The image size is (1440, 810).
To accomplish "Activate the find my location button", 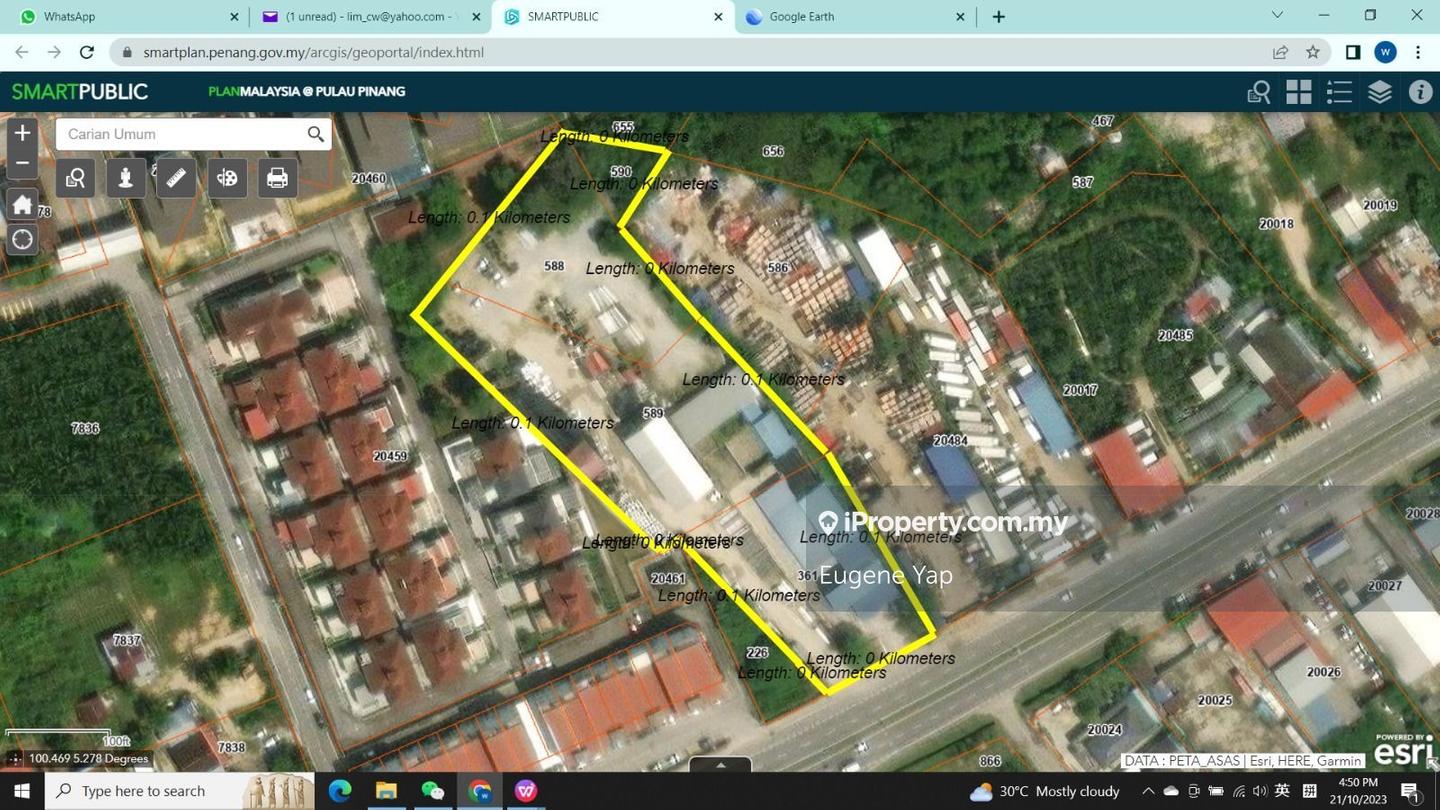I will coord(22,240).
